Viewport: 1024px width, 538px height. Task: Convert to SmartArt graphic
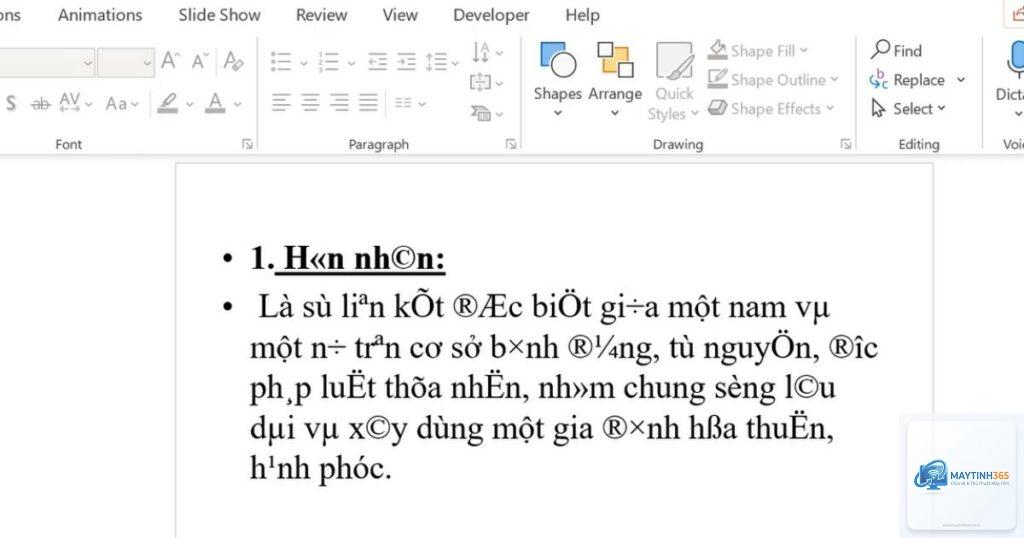[487, 114]
